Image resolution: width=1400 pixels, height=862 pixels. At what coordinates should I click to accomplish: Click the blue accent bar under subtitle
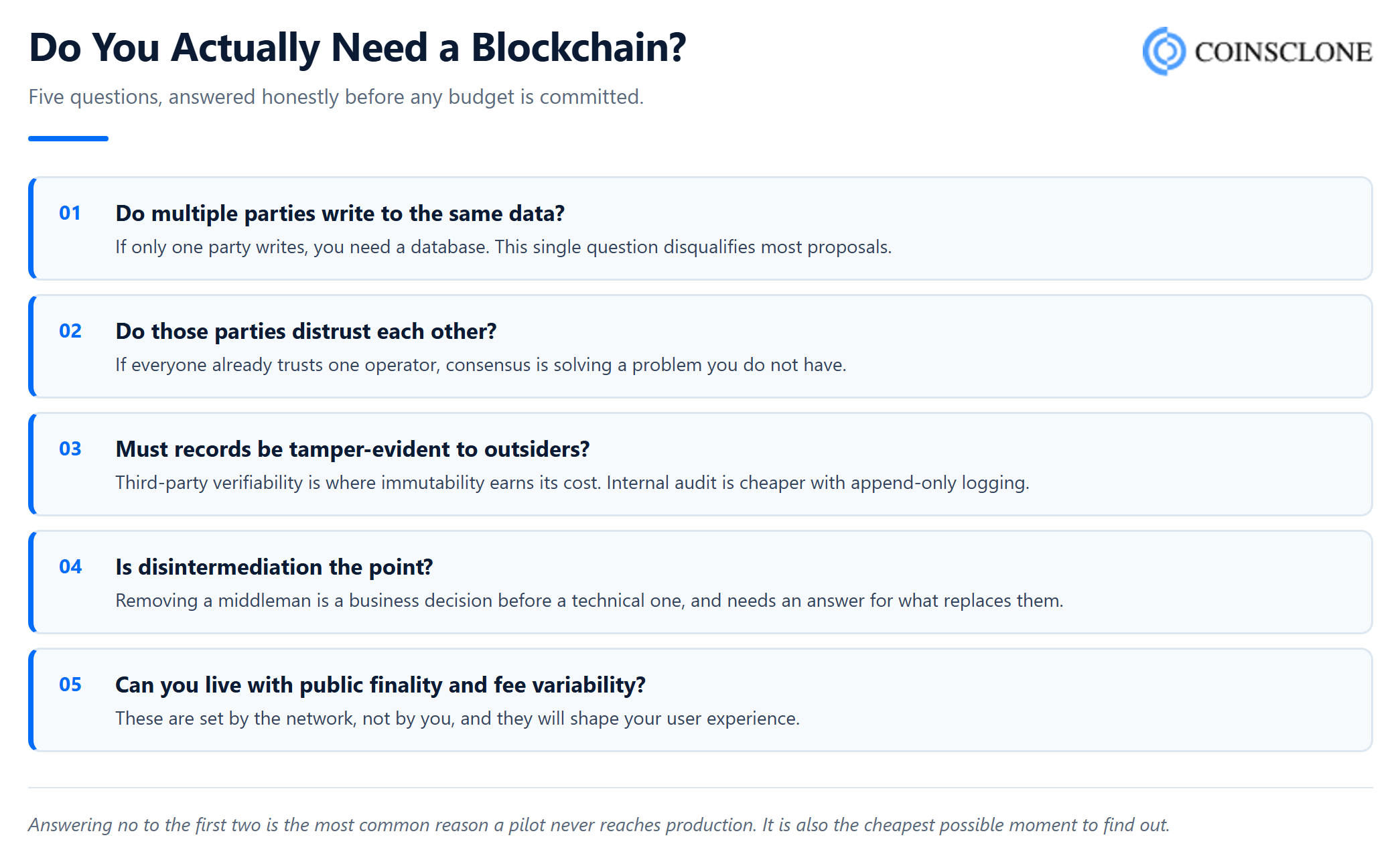click(x=68, y=139)
